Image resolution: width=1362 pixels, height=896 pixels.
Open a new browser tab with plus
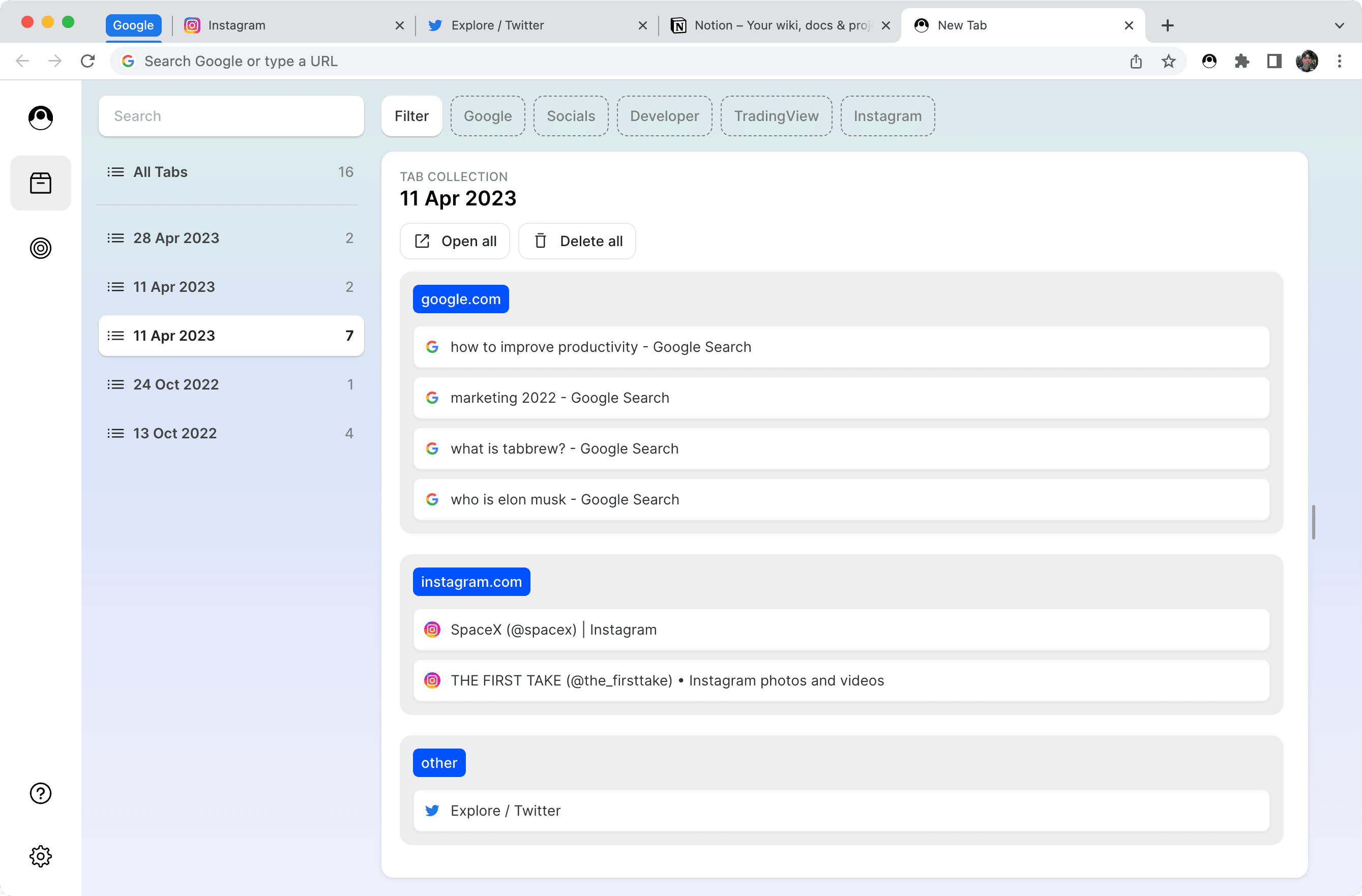[1167, 25]
